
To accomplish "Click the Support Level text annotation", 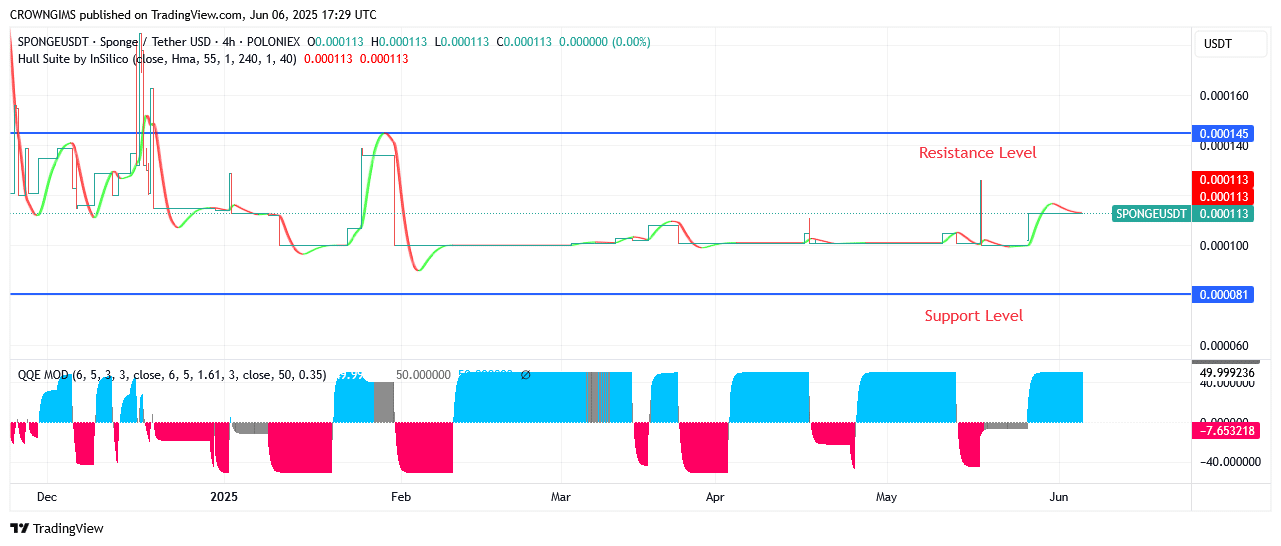I will (973, 316).
